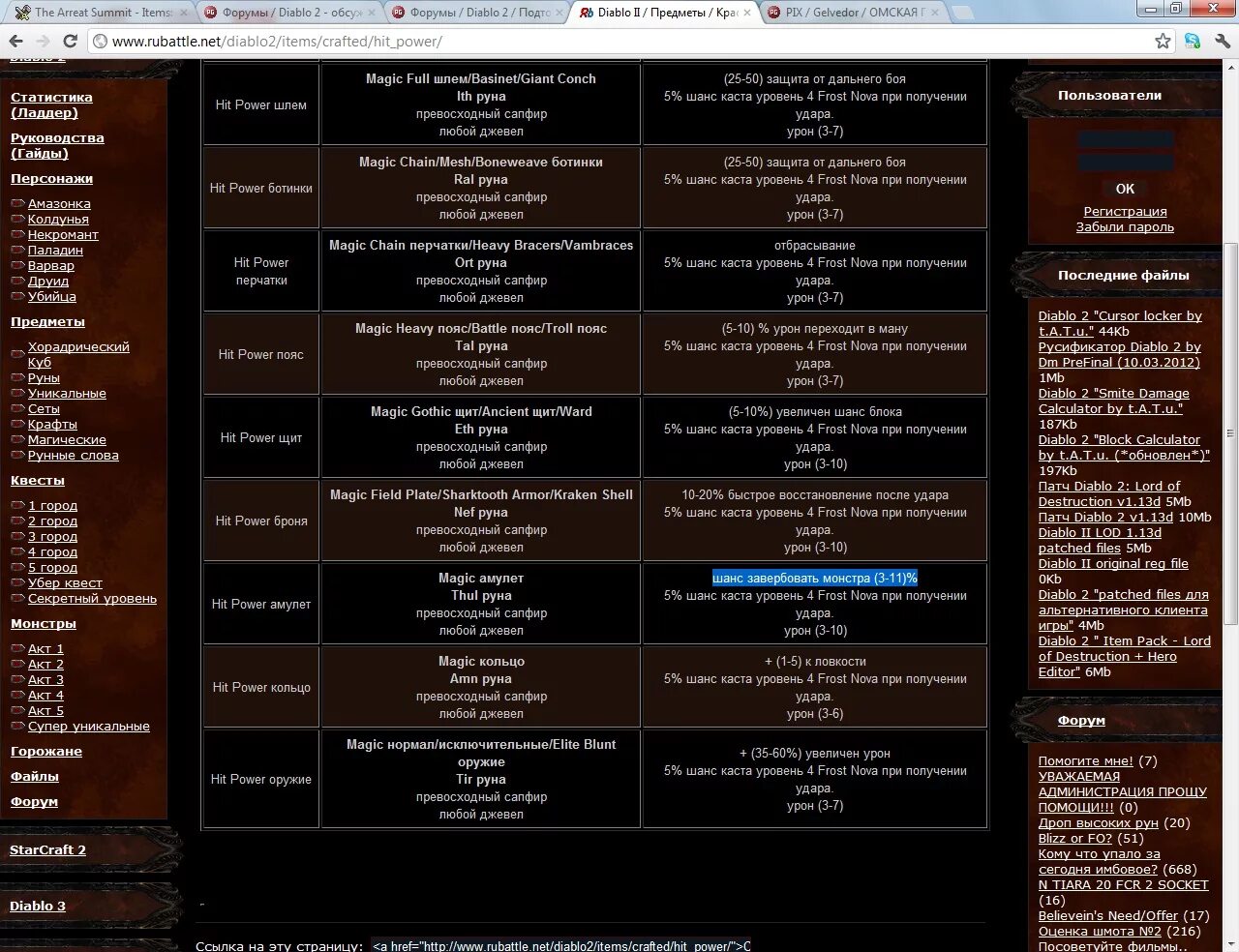Image resolution: width=1239 pixels, height=952 pixels.
Task: Open the Рунные слова link
Action: [x=74, y=456]
